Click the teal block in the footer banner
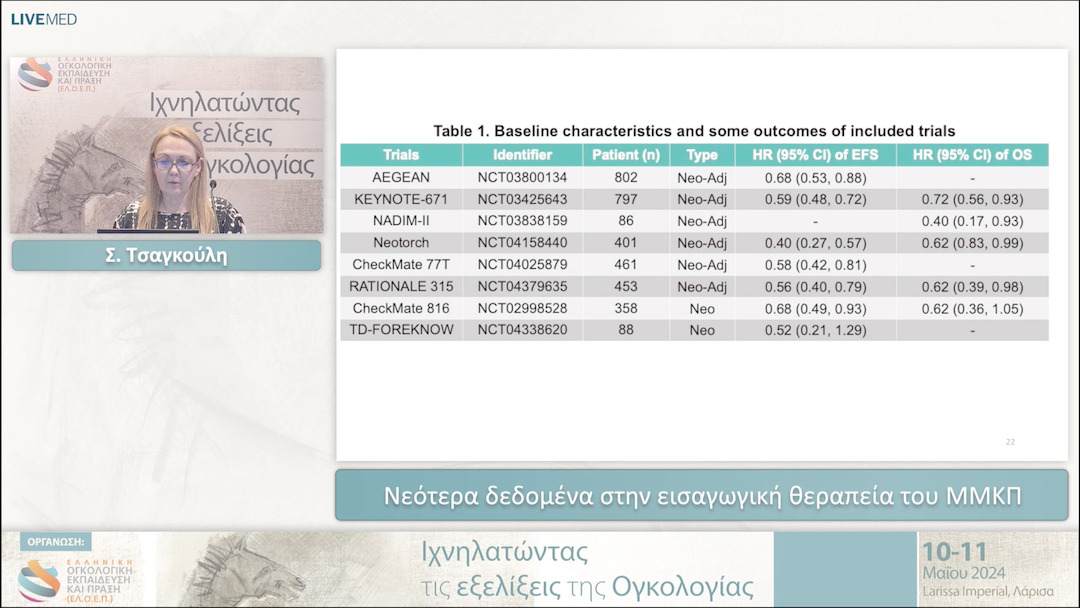 (x=846, y=568)
